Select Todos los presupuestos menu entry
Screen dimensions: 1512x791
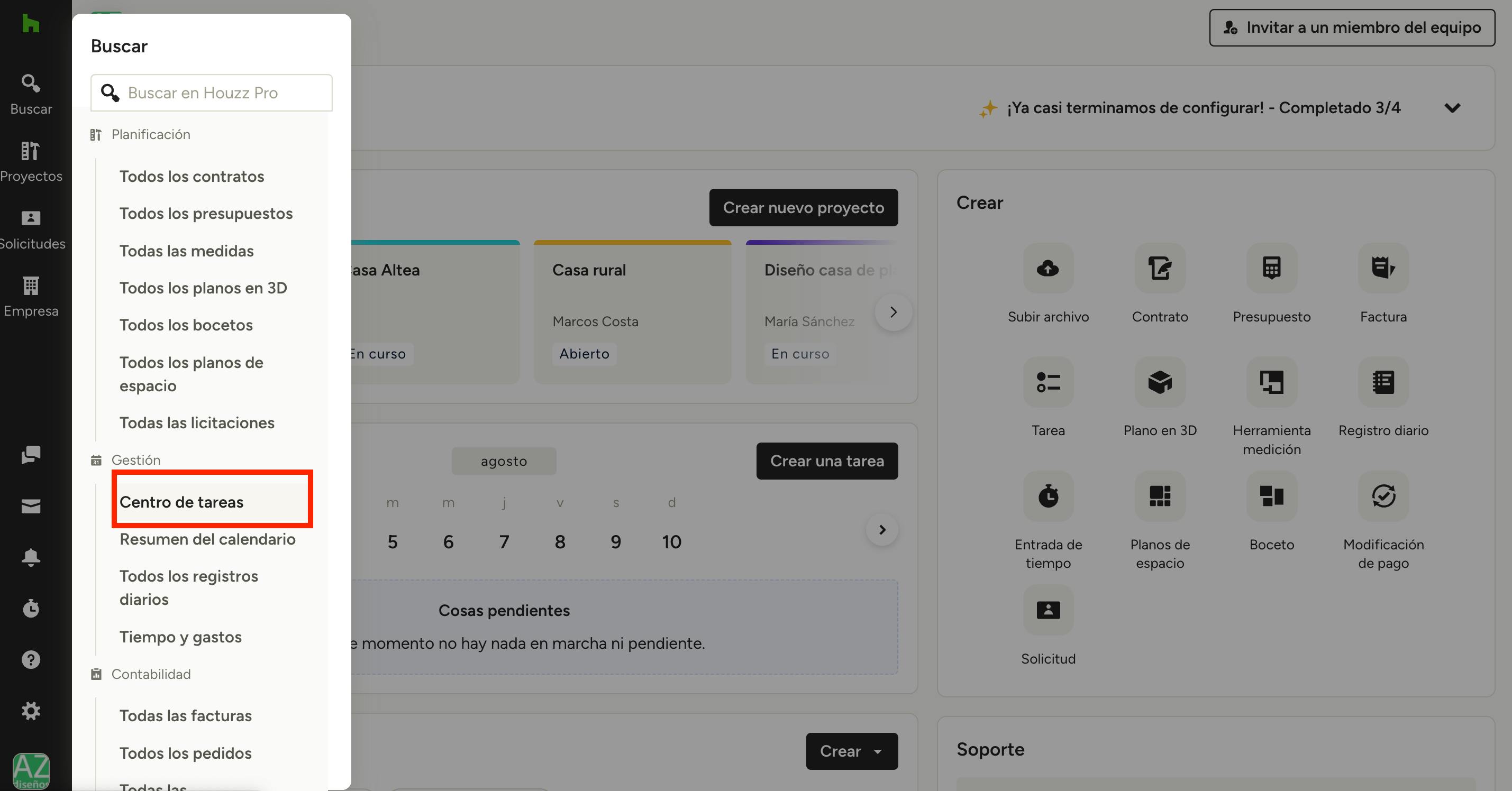(x=205, y=214)
